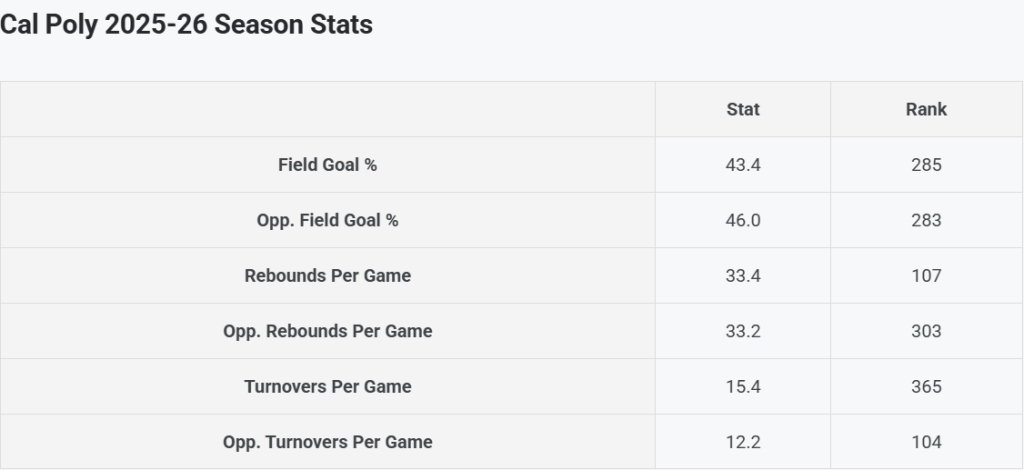This screenshot has height=470, width=1024.
Task: Click the Stat column header
Action: [x=743, y=109]
